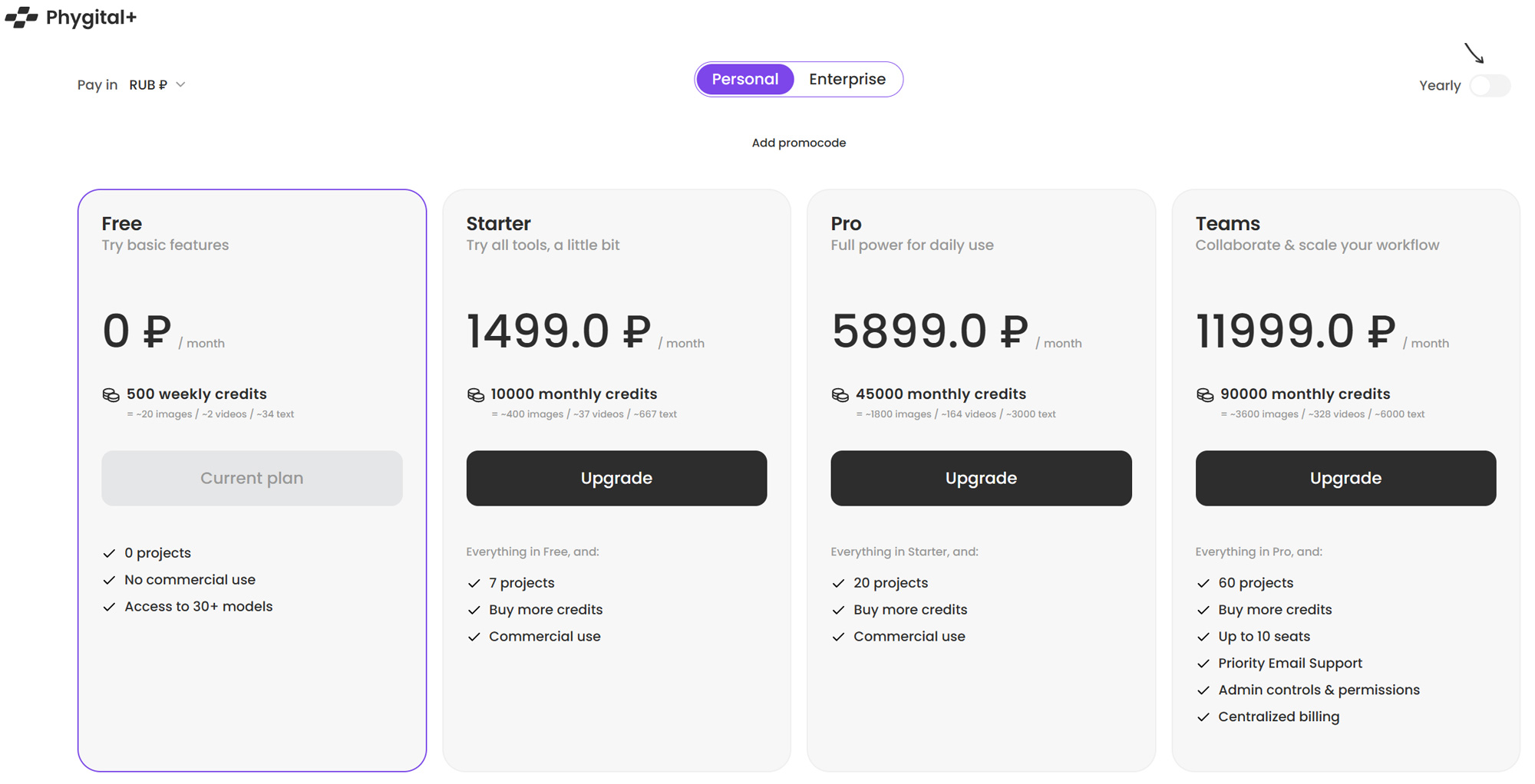The image size is (1535, 784).
Task: Open the Add promocode link
Action: pyautogui.click(x=798, y=143)
